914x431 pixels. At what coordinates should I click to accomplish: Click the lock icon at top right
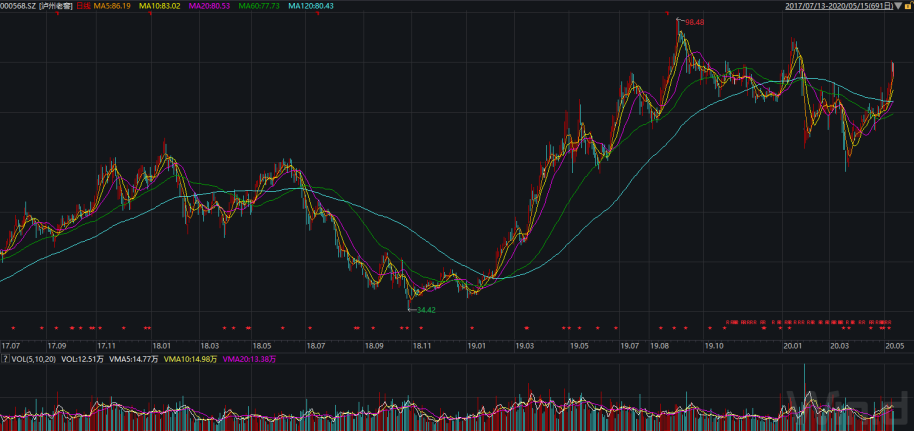point(908,6)
